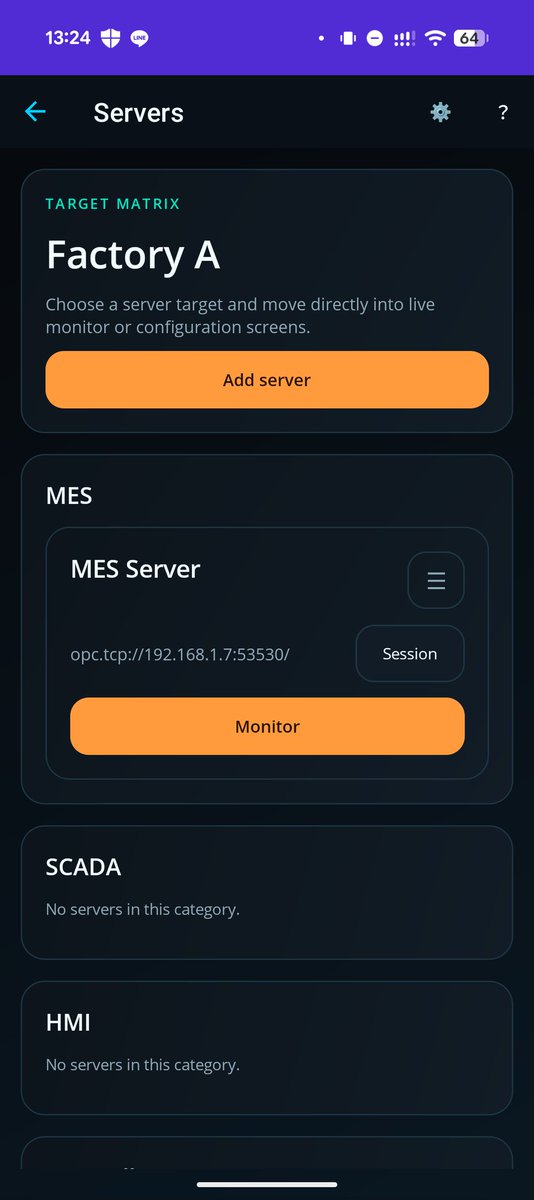
Task: Select the HMI category card
Action: [267, 1048]
